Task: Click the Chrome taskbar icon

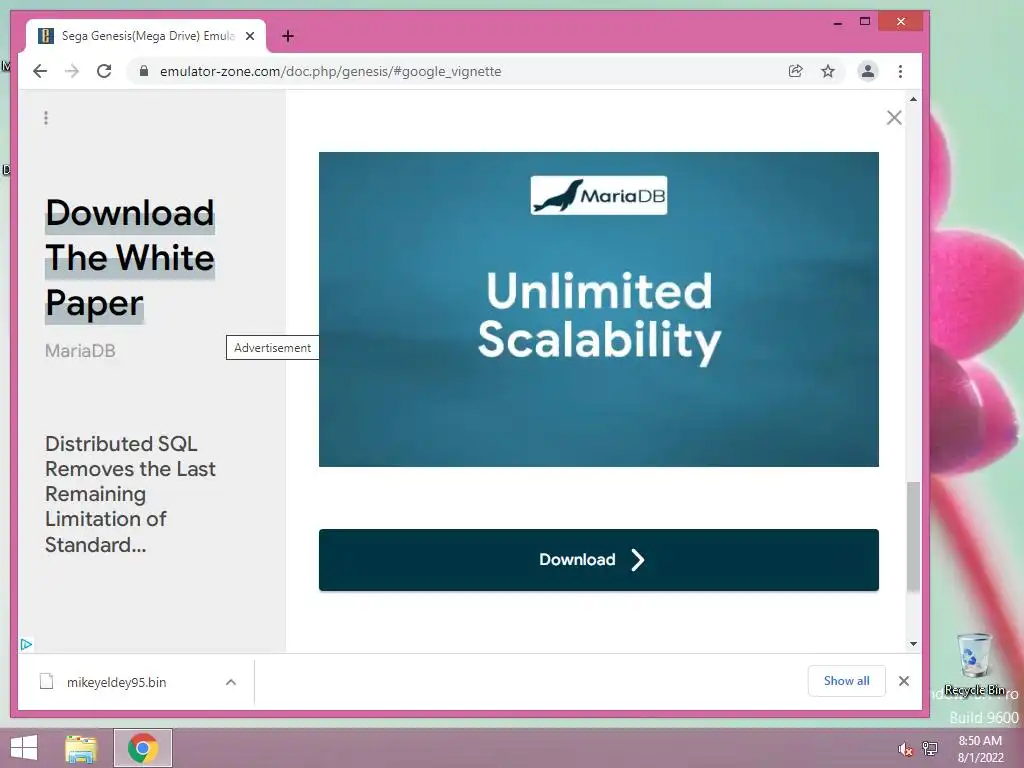Action: 143,748
